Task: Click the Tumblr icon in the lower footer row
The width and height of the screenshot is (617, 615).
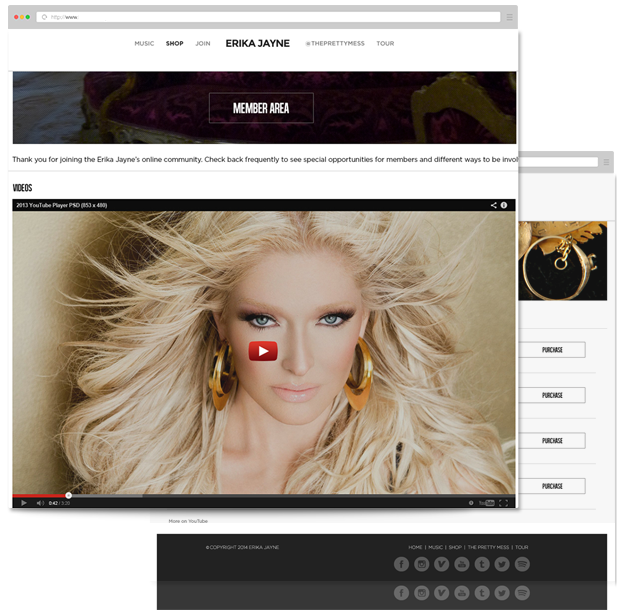Action: coord(482,593)
